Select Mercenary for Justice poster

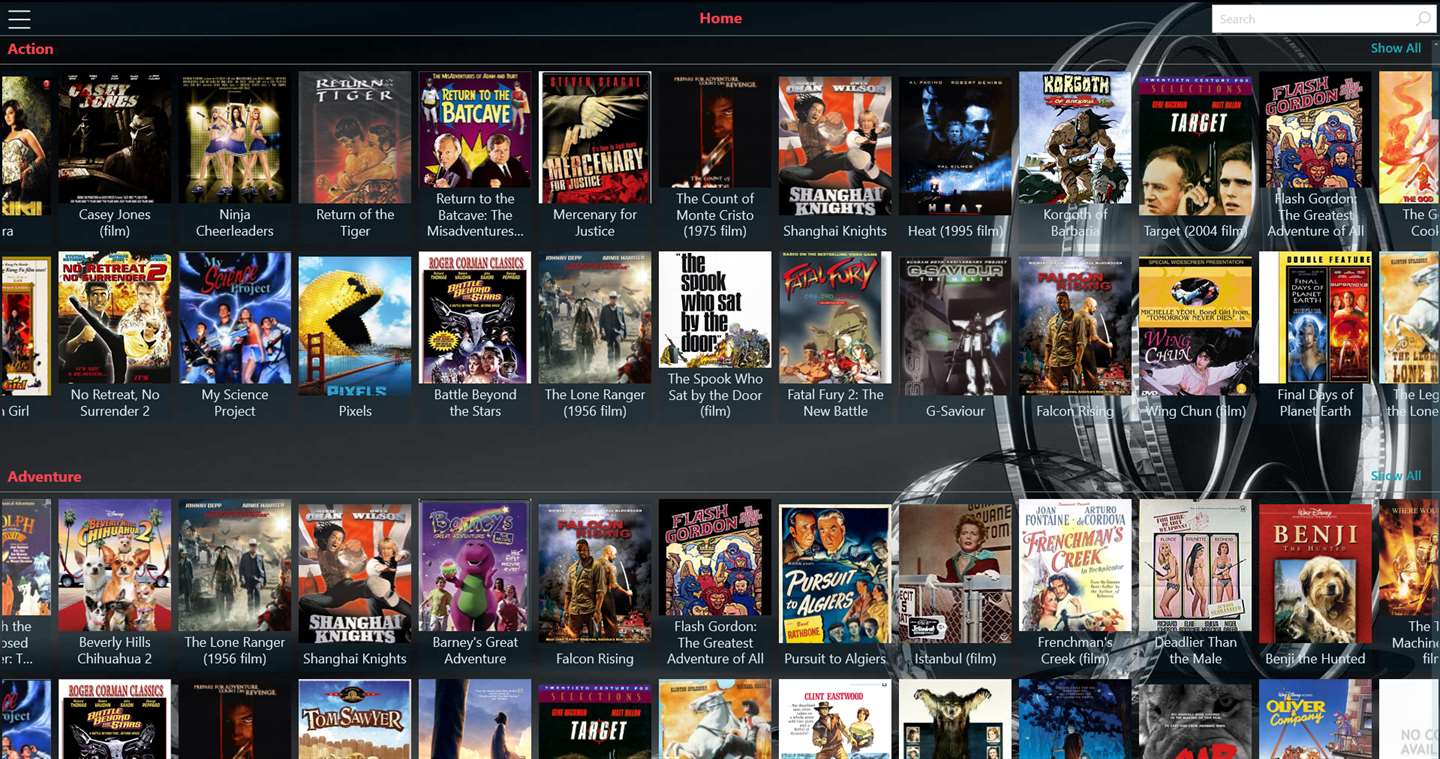tap(595, 138)
